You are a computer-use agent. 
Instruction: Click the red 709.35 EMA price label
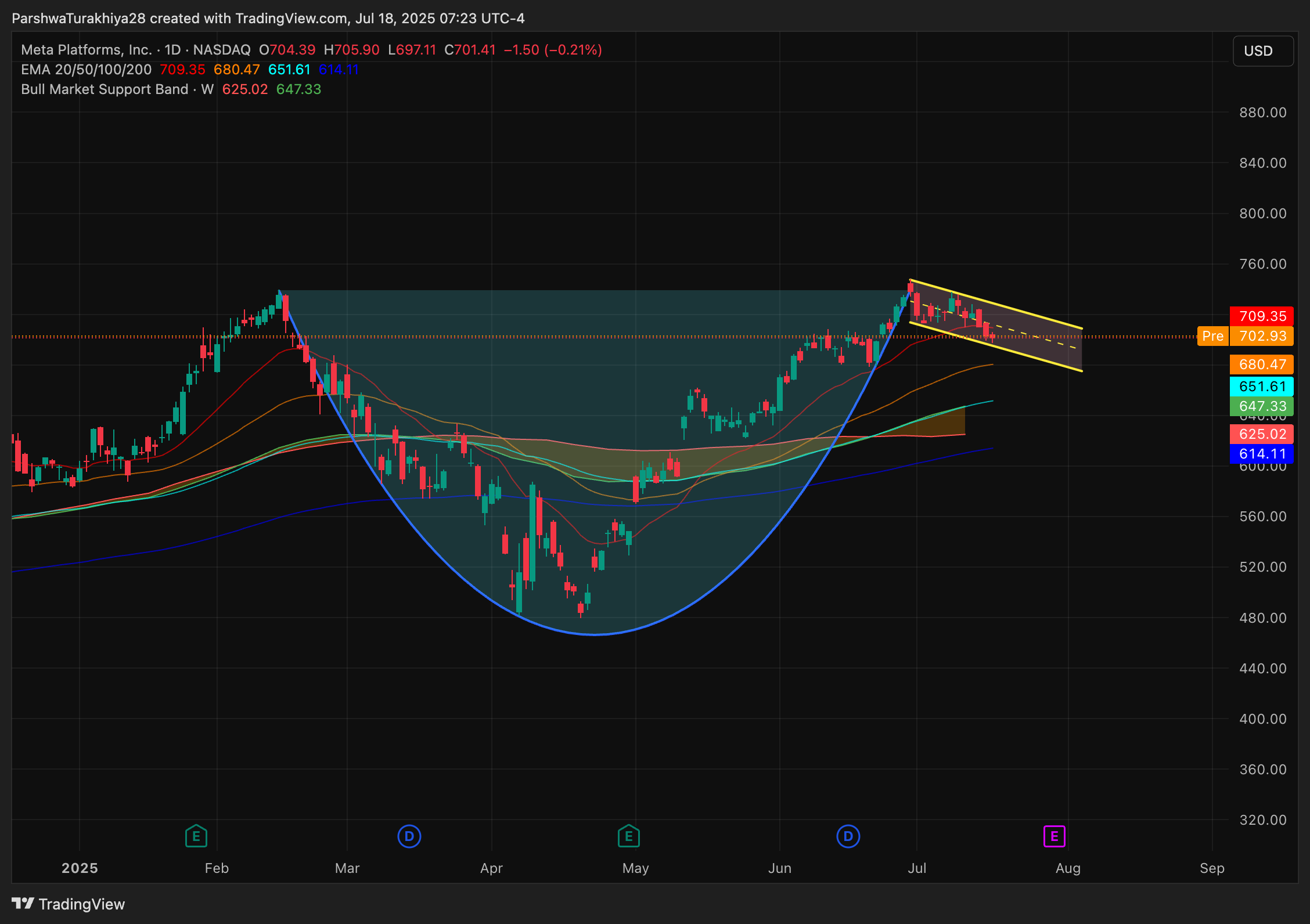click(x=1262, y=316)
